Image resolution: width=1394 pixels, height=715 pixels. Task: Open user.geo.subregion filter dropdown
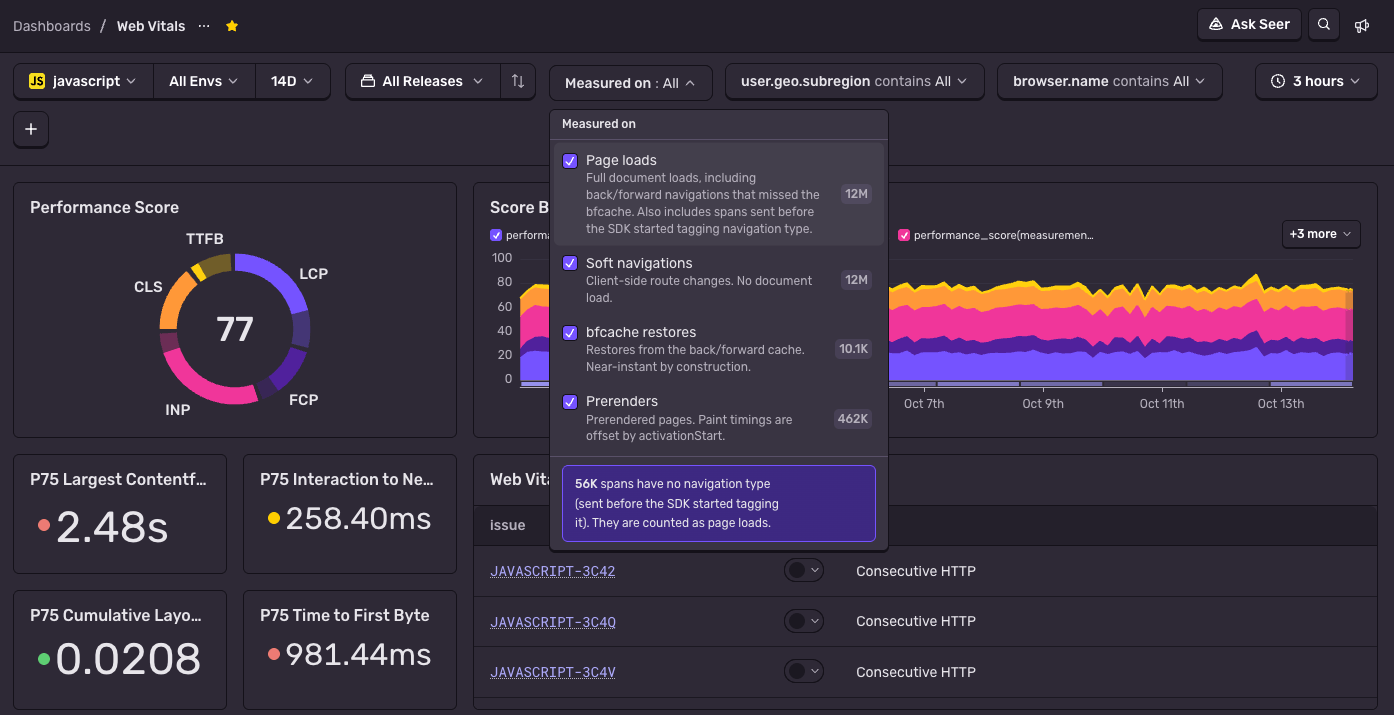(x=854, y=81)
